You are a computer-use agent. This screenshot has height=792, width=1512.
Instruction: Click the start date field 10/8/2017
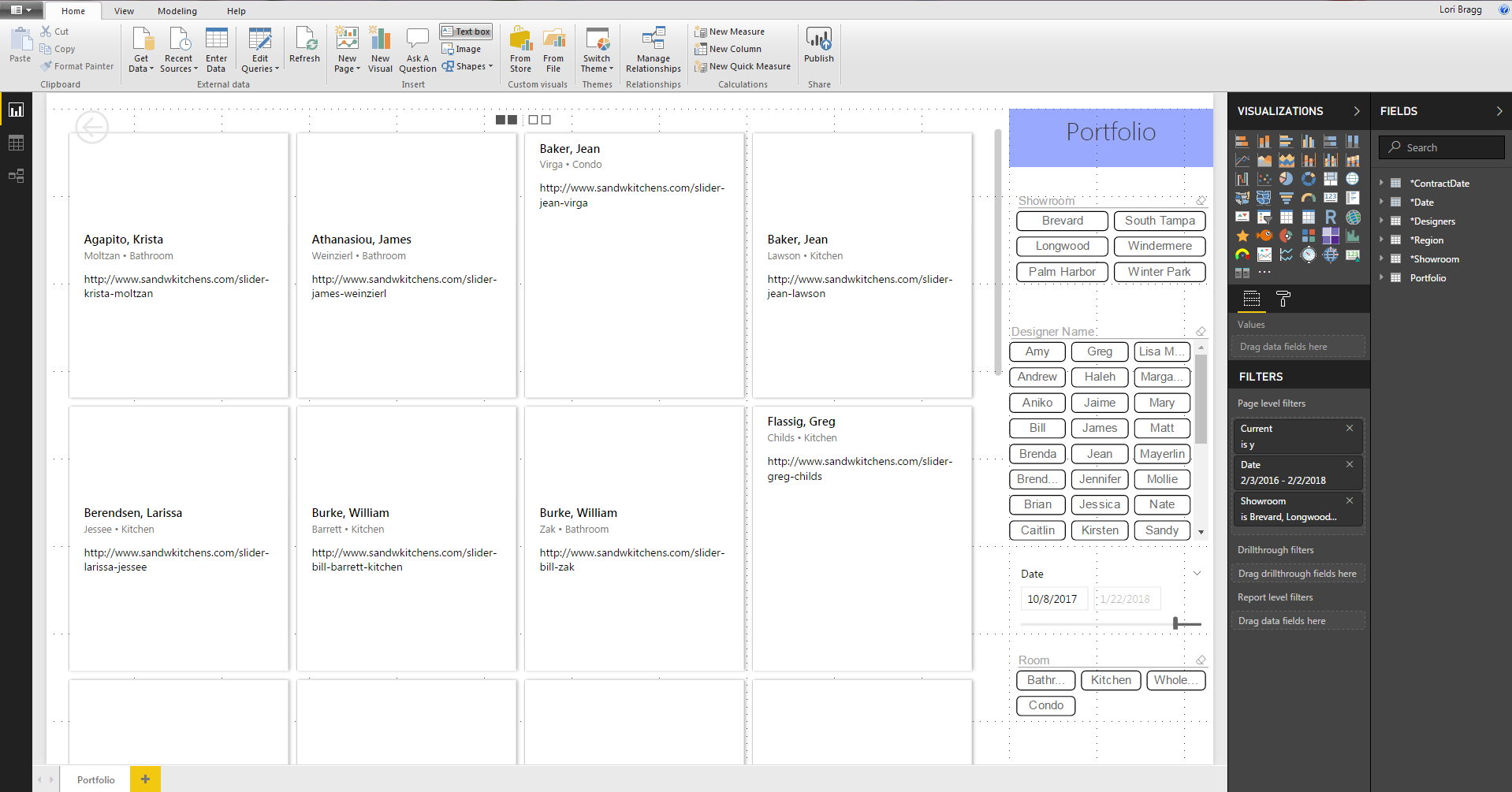click(1053, 599)
